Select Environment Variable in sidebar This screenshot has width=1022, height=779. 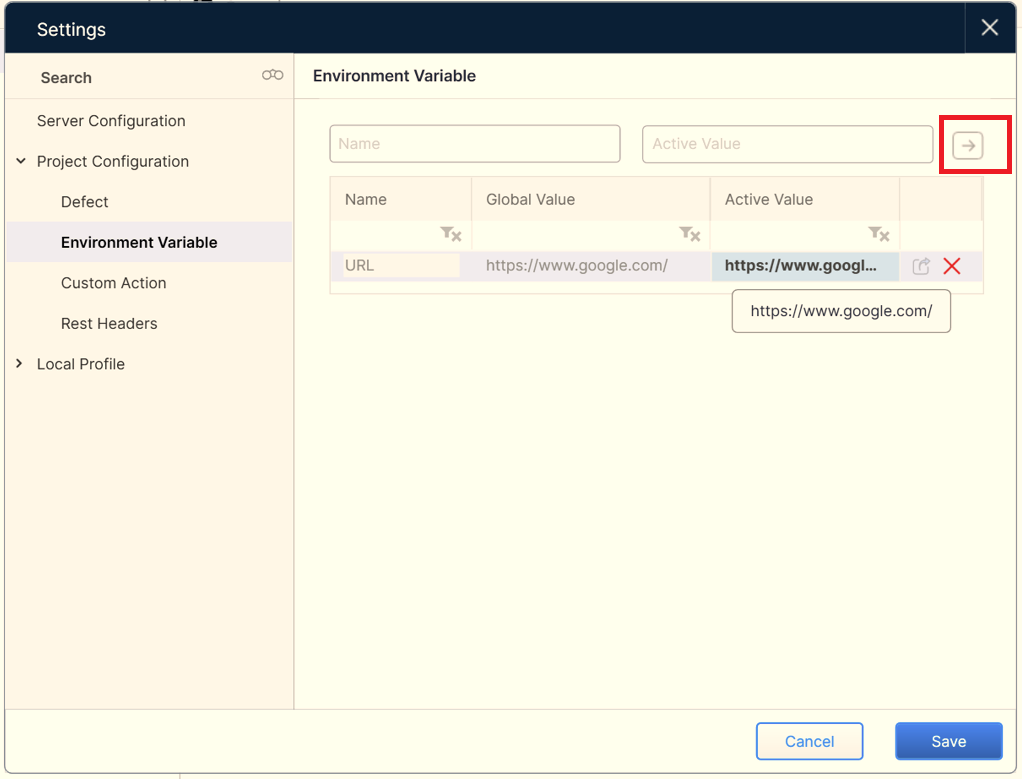139,243
